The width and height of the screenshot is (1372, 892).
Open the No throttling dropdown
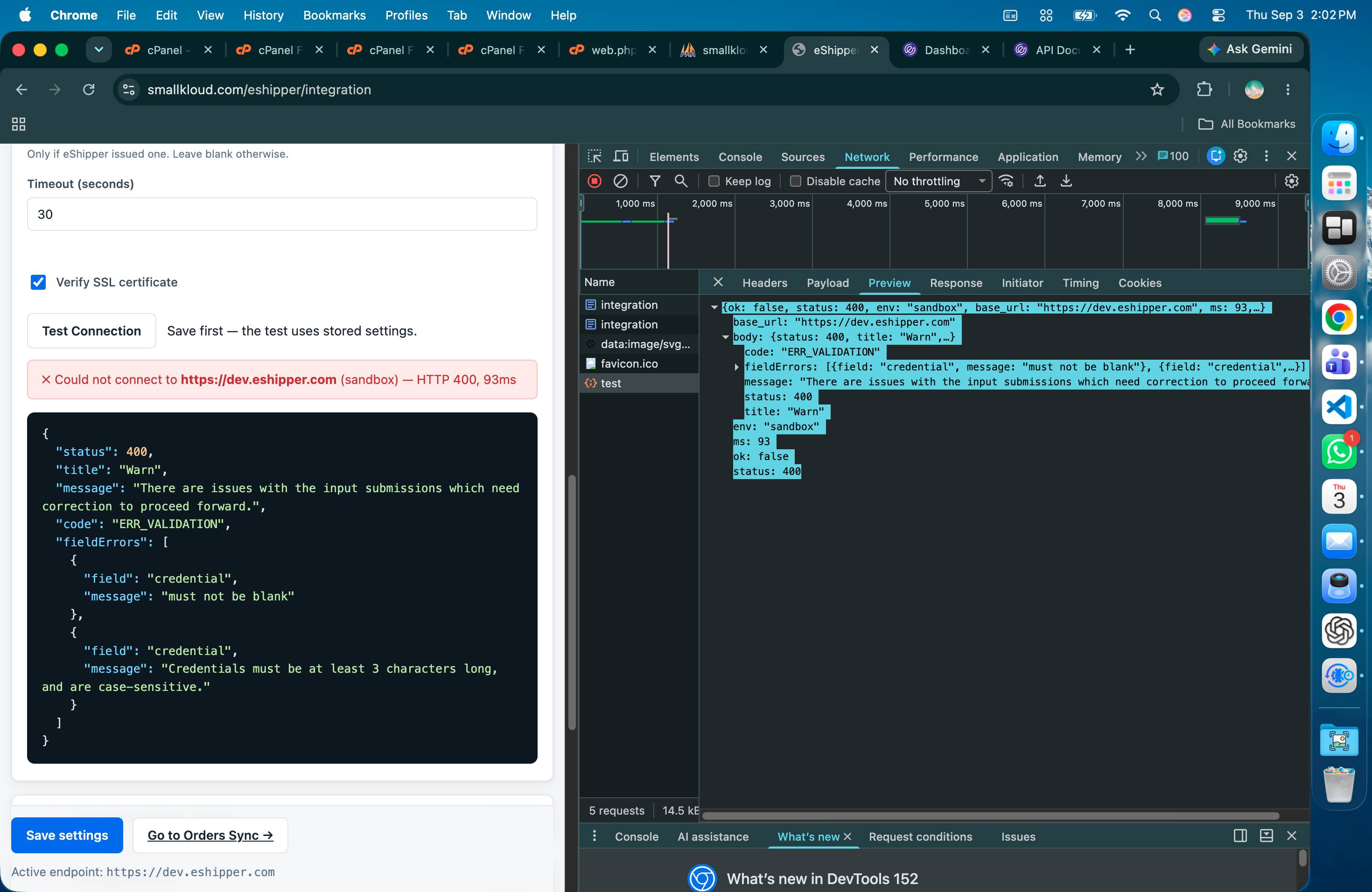click(x=938, y=181)
